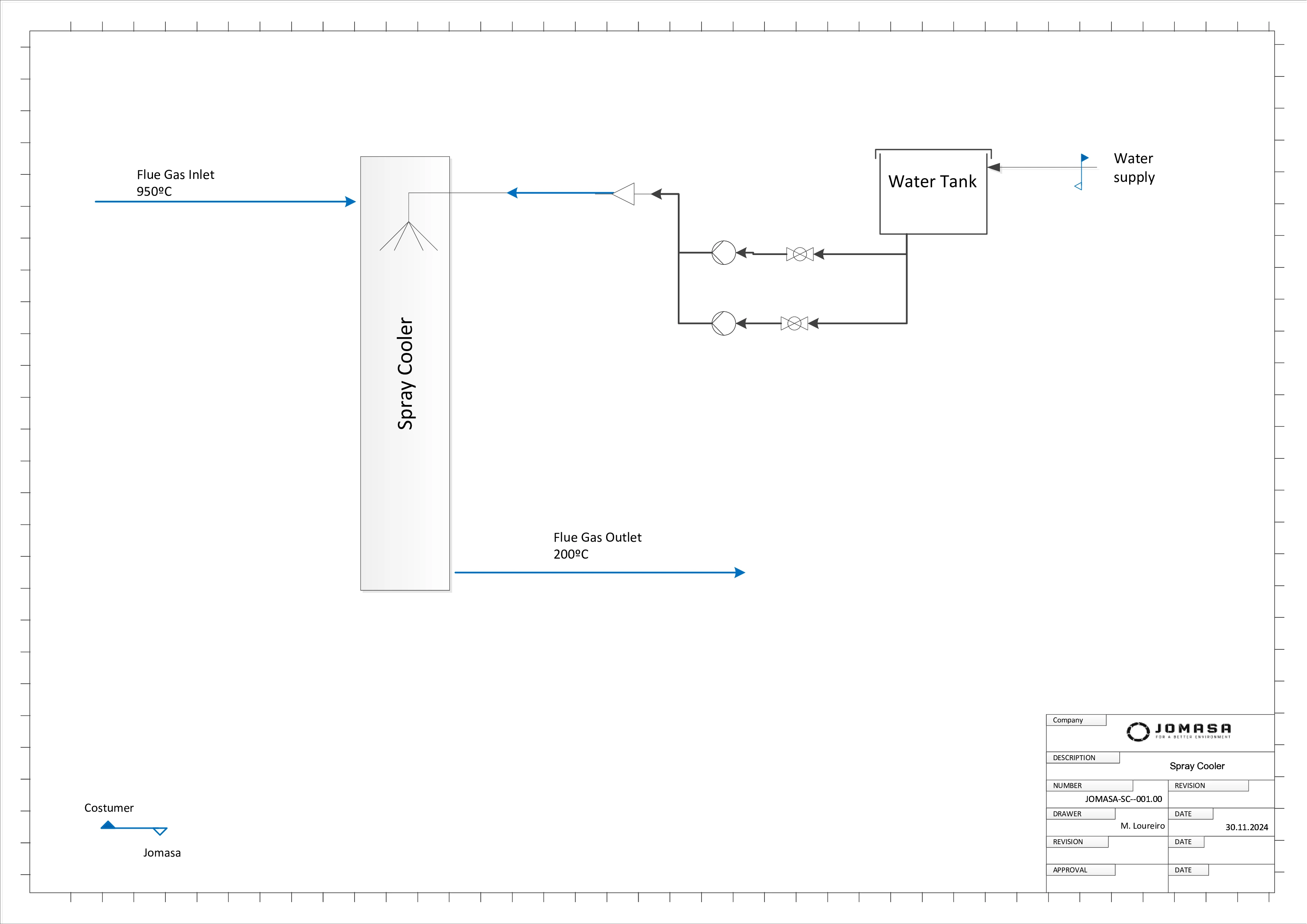
Task: Click the Flue Gas Outlet 200ºC label
Action: click(x=597, y=545)
